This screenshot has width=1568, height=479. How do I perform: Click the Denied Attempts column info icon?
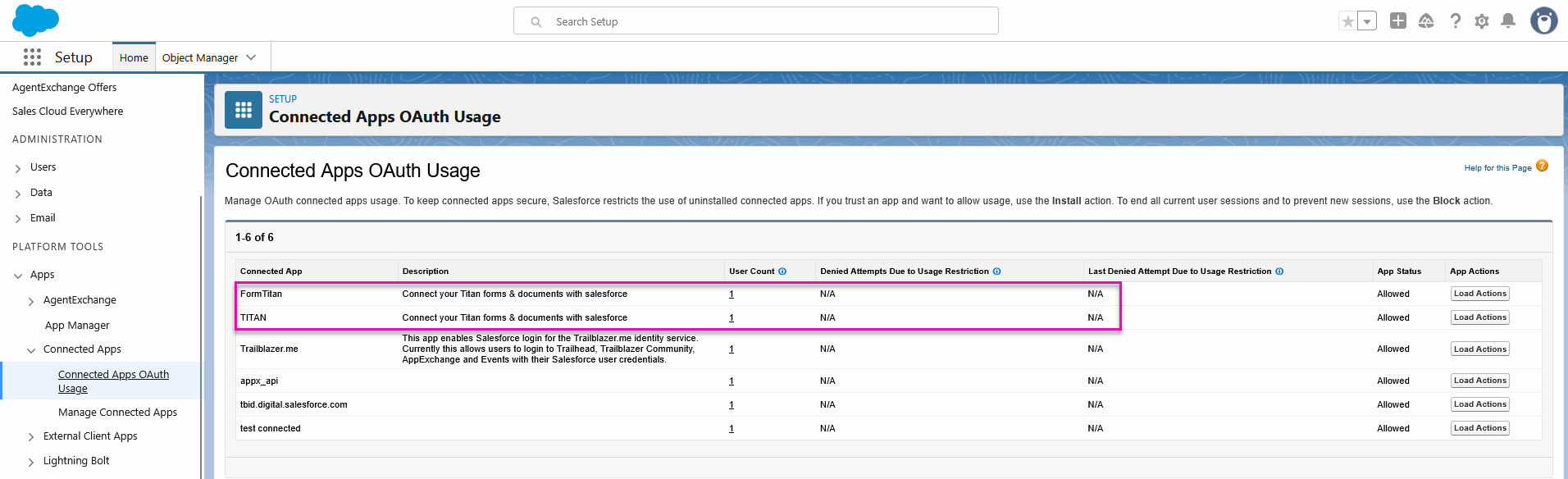pos(996,271)
